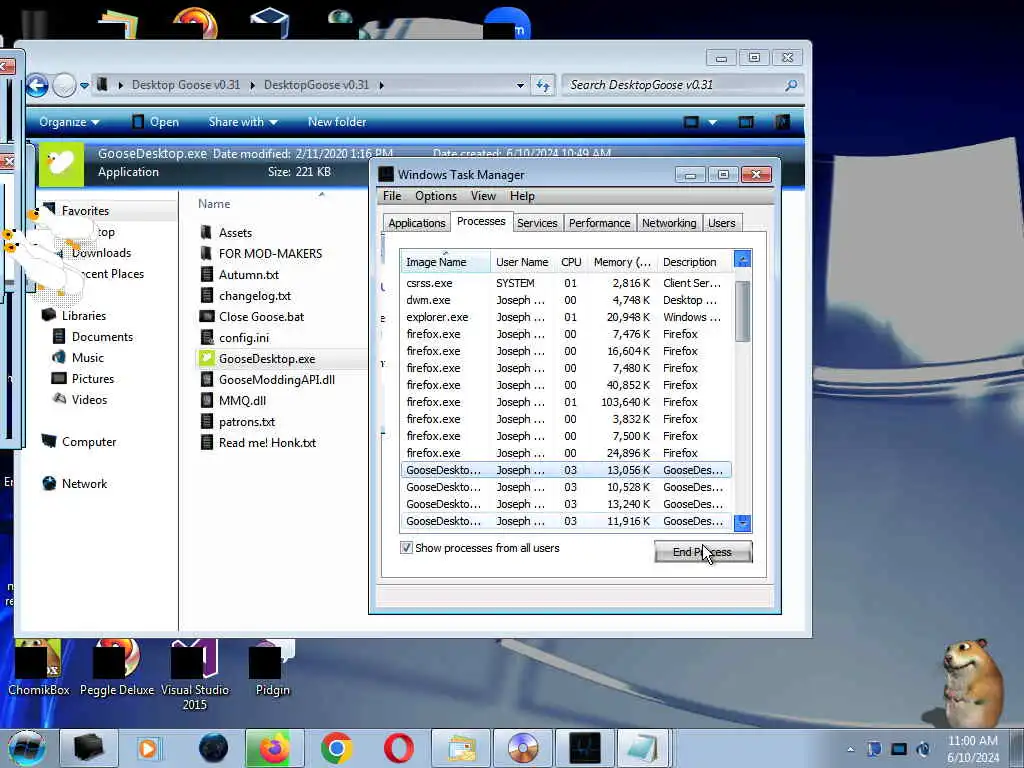Screen dimensions: 1024x768
Task: Click the Firefox icon in the taskbar
Action: coord(274,748)
